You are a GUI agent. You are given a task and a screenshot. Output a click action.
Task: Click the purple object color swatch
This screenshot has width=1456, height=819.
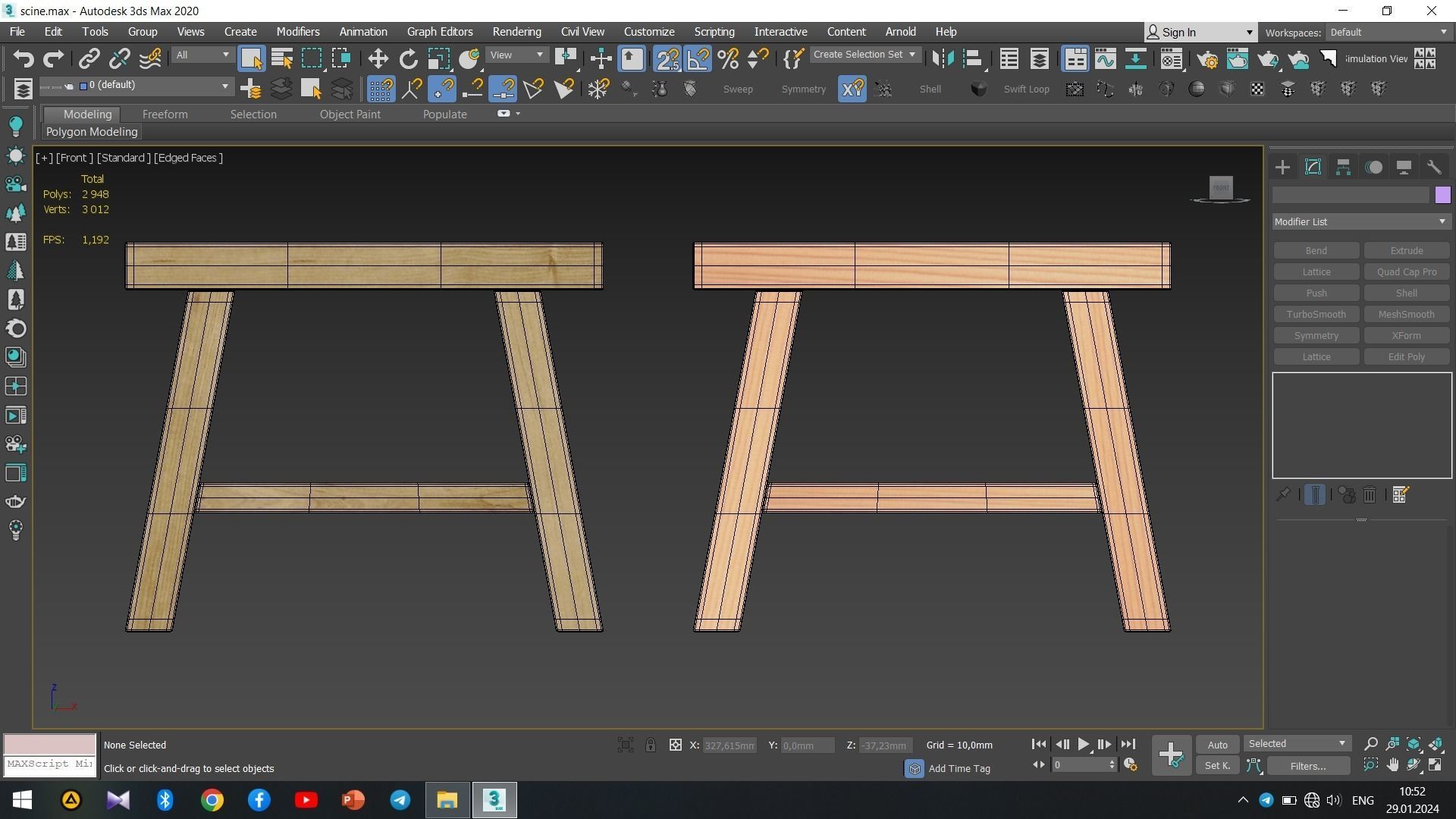pos(1442,195)
